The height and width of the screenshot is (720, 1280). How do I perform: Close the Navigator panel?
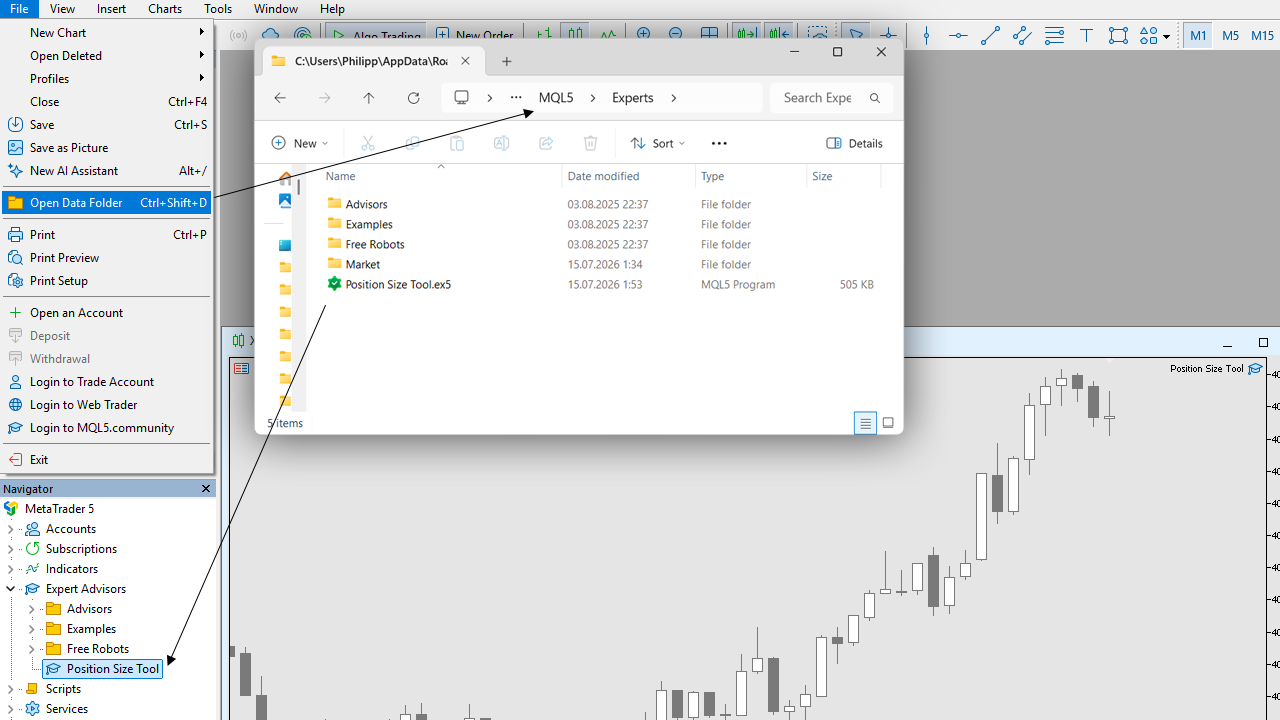(206, 489)
